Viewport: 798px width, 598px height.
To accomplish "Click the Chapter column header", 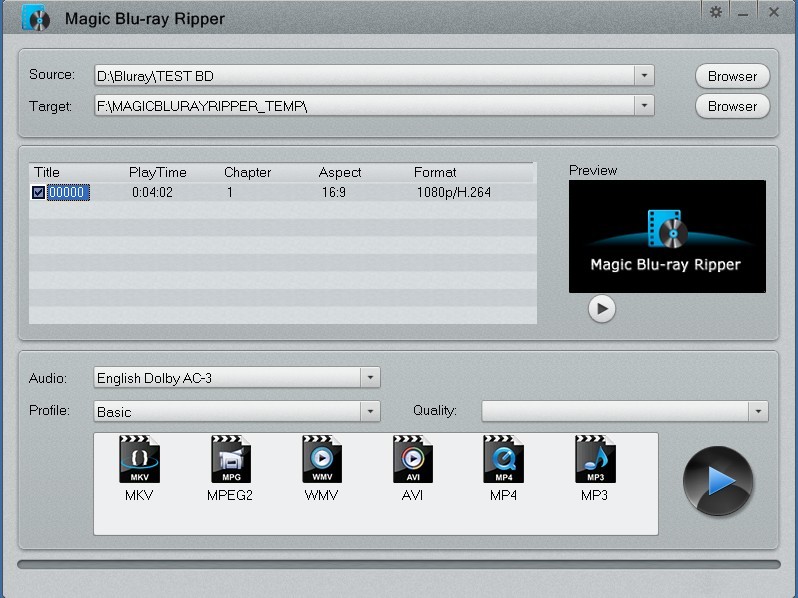I will tap(248, 172).
